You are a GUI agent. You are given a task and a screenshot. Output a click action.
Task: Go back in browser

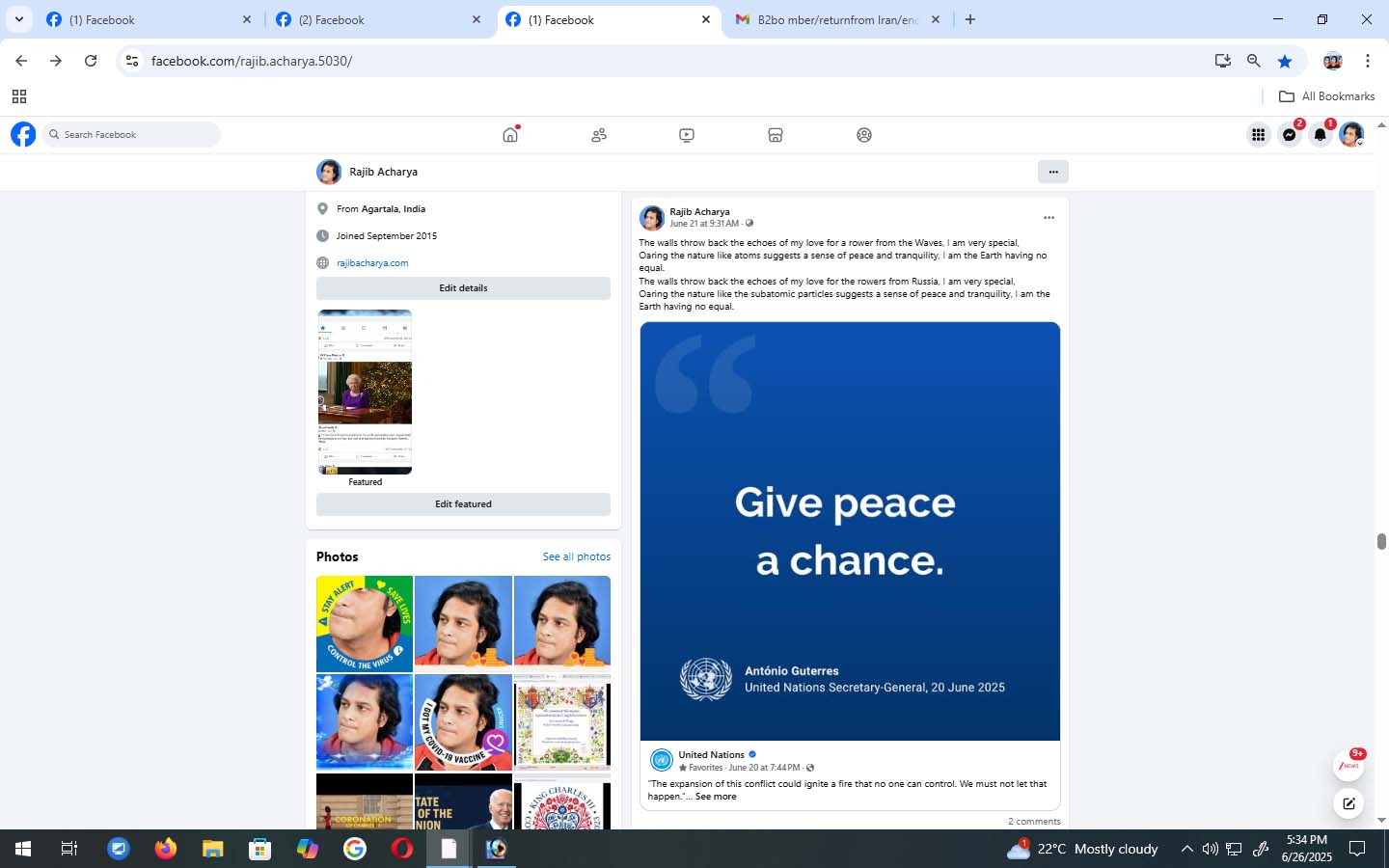(21, 61)
